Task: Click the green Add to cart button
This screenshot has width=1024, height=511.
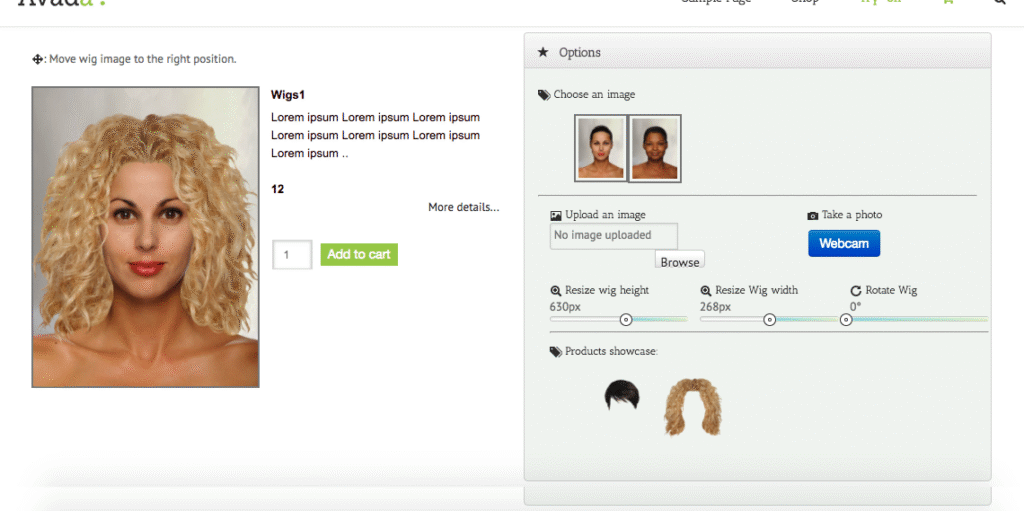Action: point(359,255)
